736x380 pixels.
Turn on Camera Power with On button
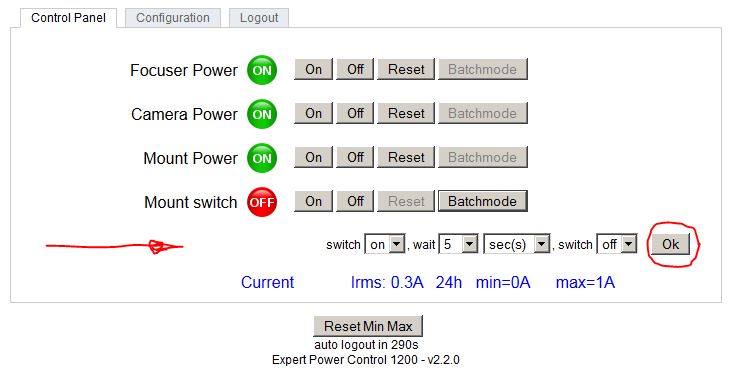tap(314, 114)
